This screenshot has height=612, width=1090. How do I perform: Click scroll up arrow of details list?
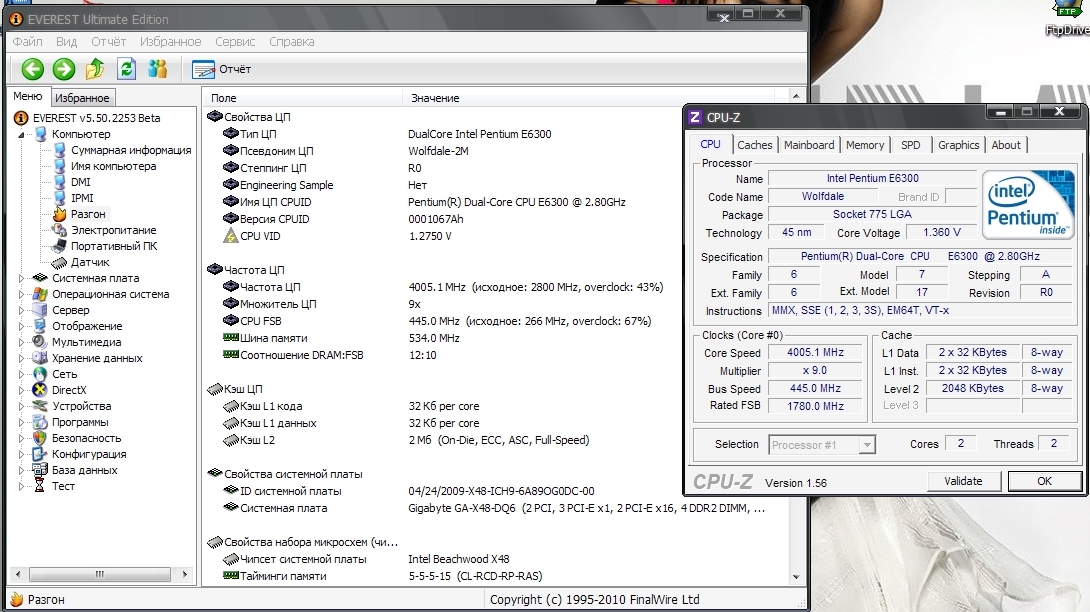point(796,96)
